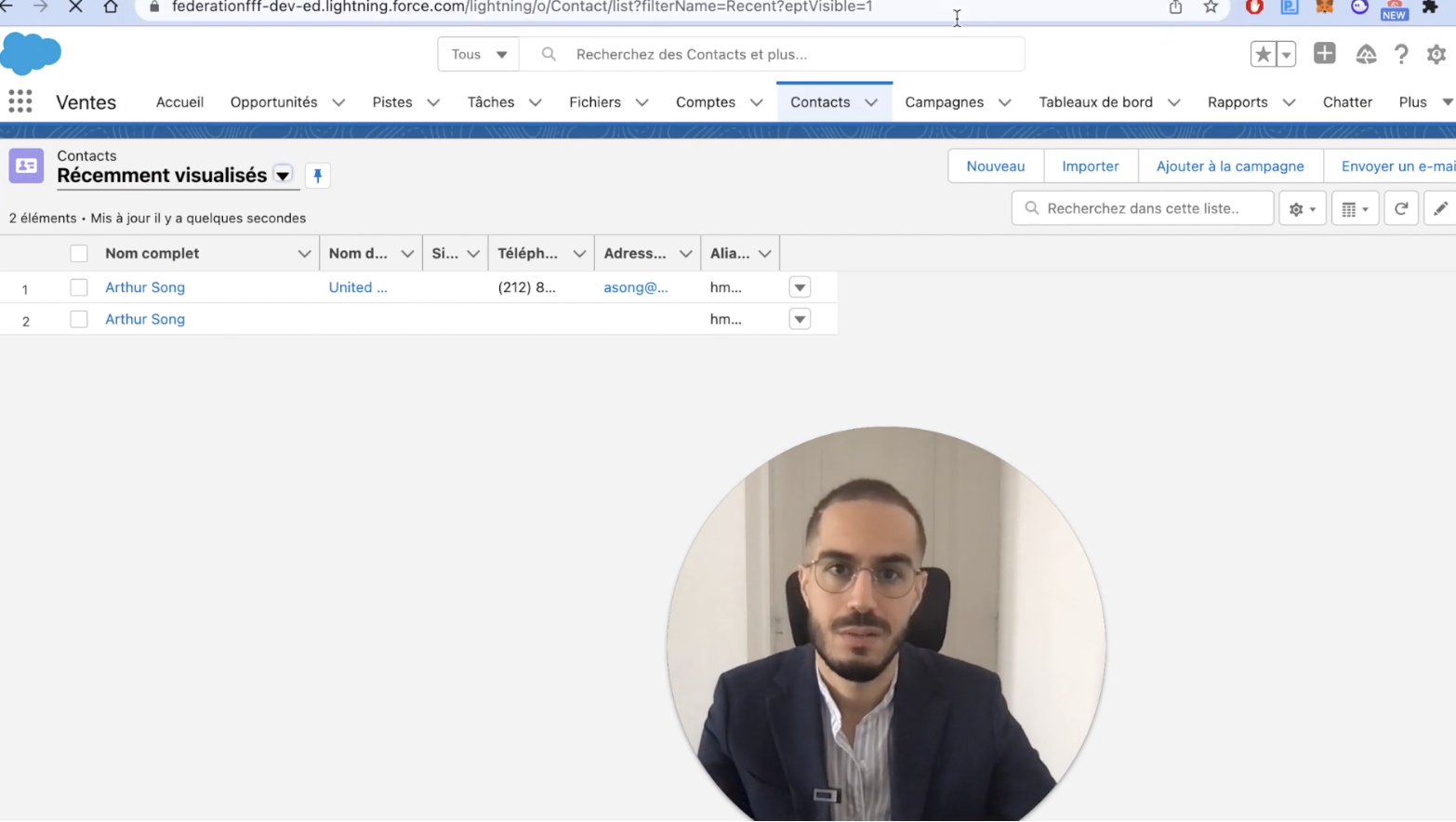Click the Nouveau button
Screen dimensions: 1456x822
click(x=995, y=166)
